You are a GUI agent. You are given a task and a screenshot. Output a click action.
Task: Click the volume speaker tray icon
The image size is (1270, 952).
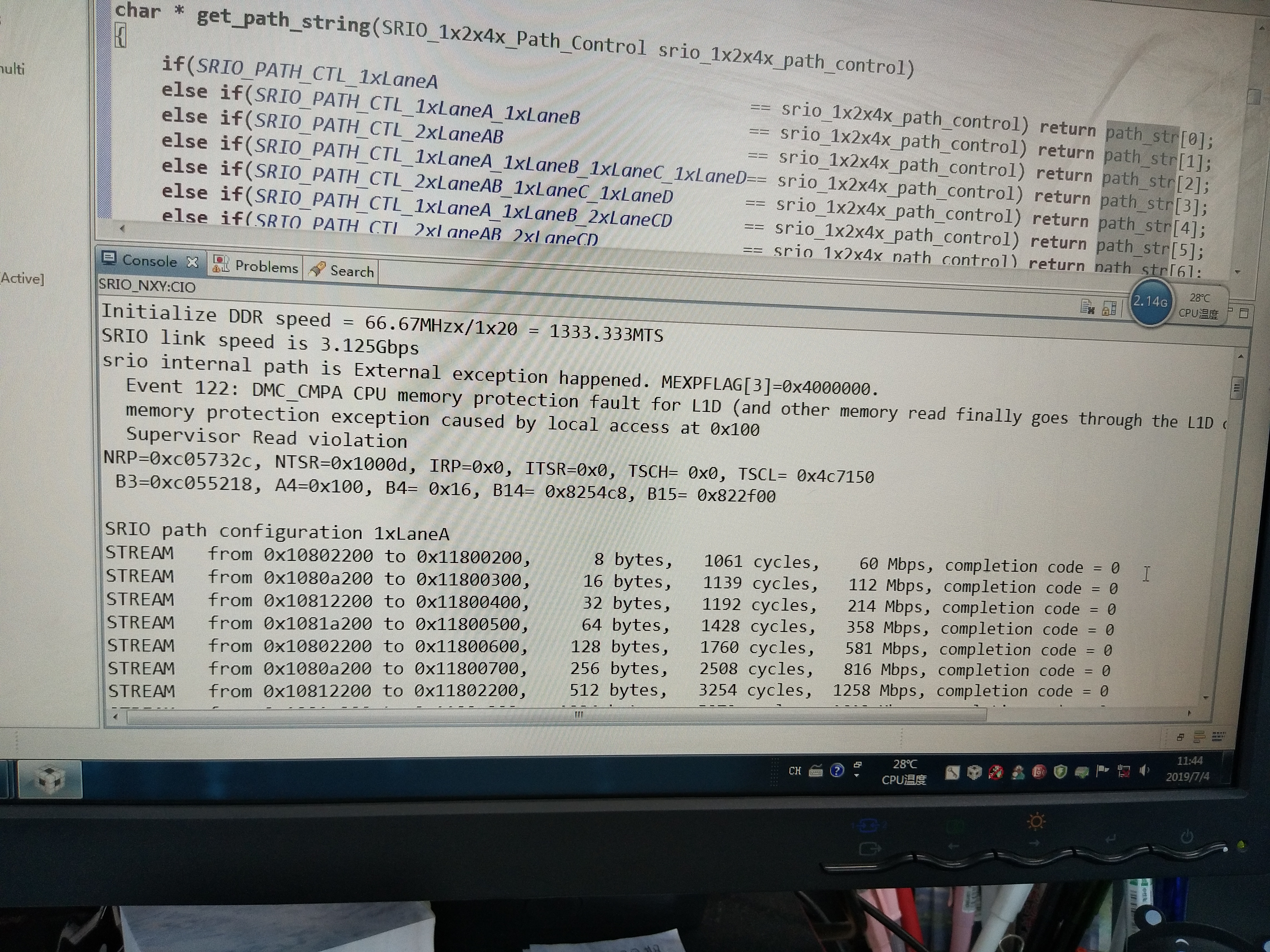(1144, 771)
